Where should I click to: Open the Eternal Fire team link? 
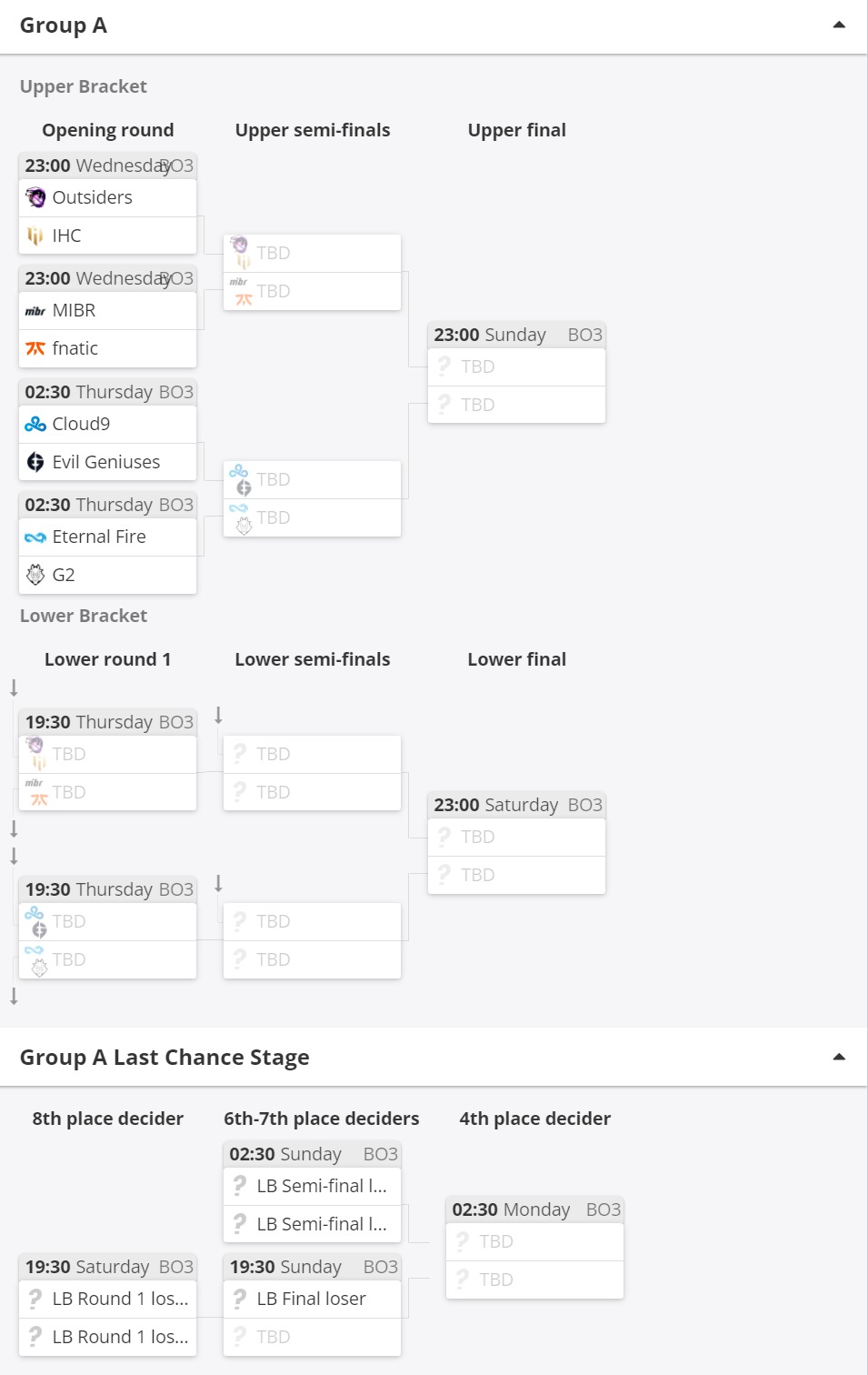tap(99, 537)
